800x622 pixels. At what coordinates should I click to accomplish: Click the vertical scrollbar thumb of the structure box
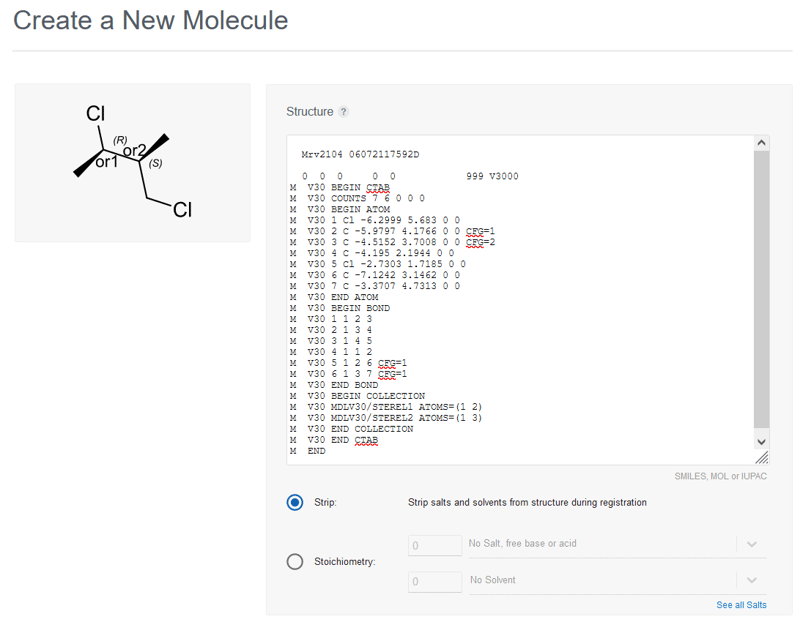pos(761,290)
